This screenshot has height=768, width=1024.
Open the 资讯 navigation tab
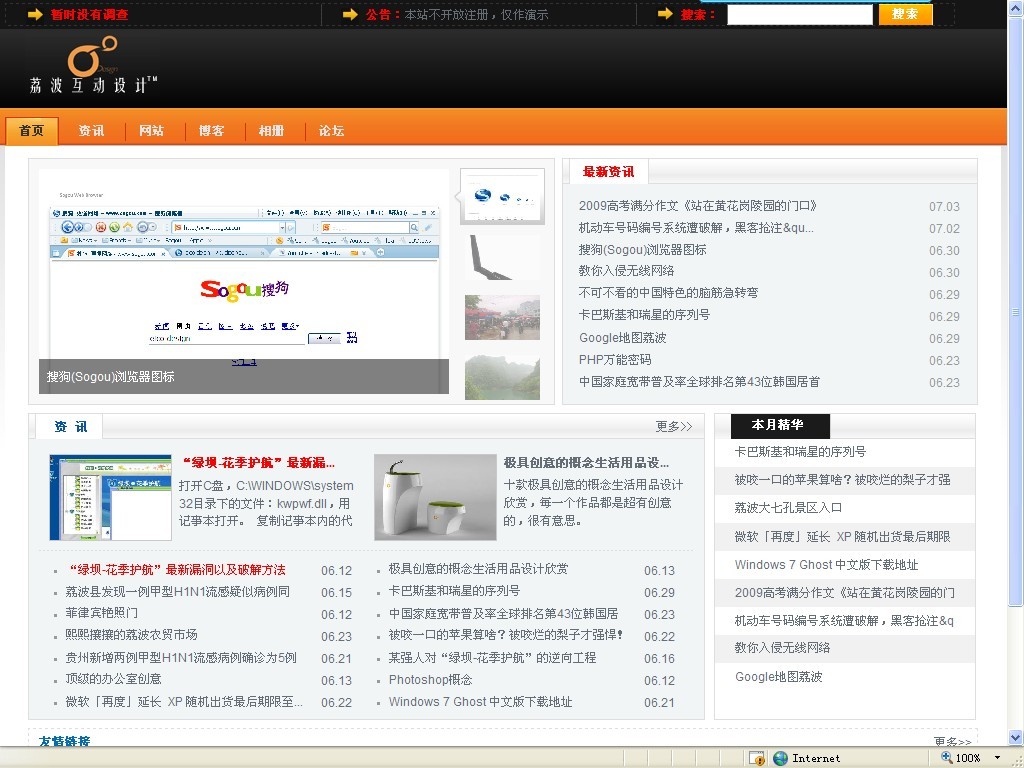point(91,131)
